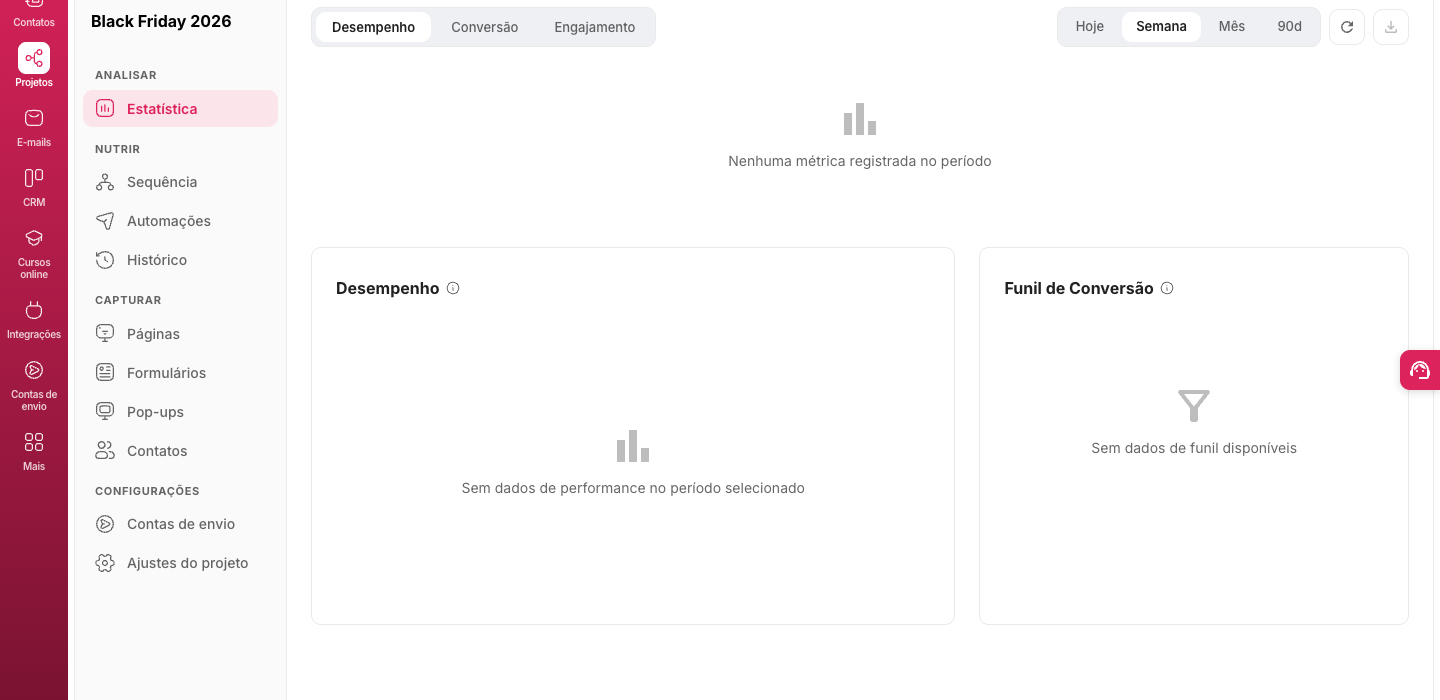Viewport: 1440px width, 700px height.
Task: Open CRM in the left rail
Action: point(34,186)
